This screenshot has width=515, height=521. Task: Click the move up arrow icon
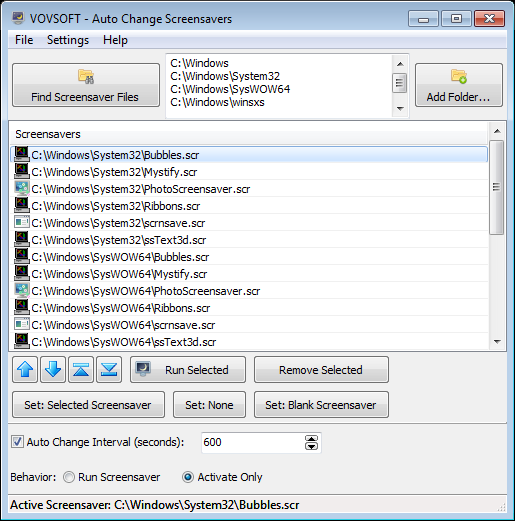tap(25, 370)
